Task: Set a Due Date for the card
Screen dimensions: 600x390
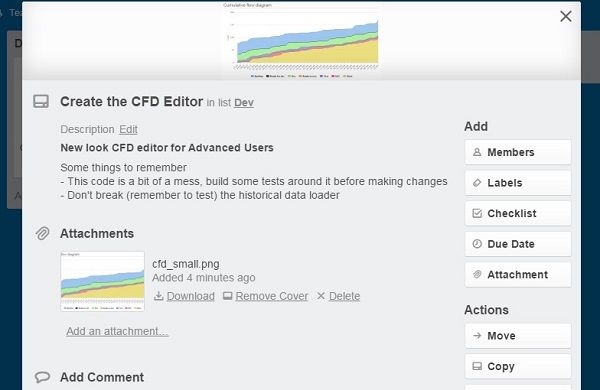Action: [x=518, y=244]
